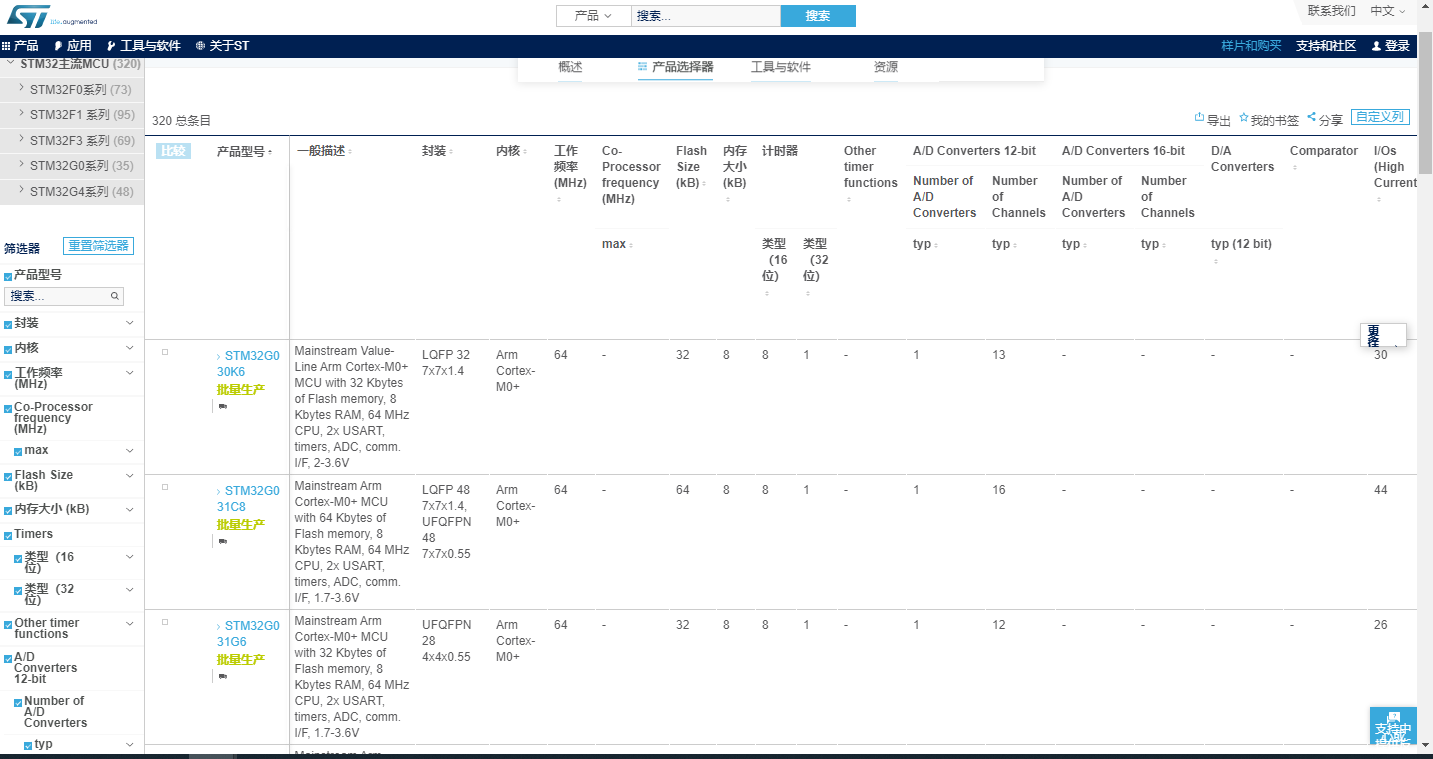Open the STM32G030K6 product link
This screenshot has width=1433, height=759.
coord(248,363)
